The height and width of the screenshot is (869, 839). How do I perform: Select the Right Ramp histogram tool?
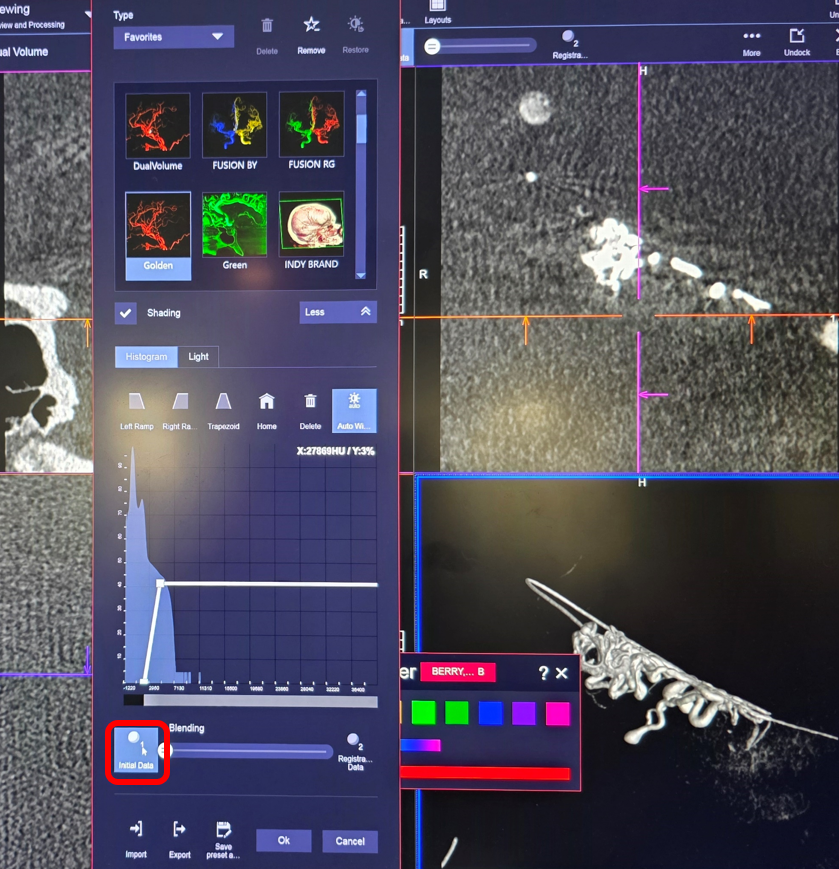[180, 402]
